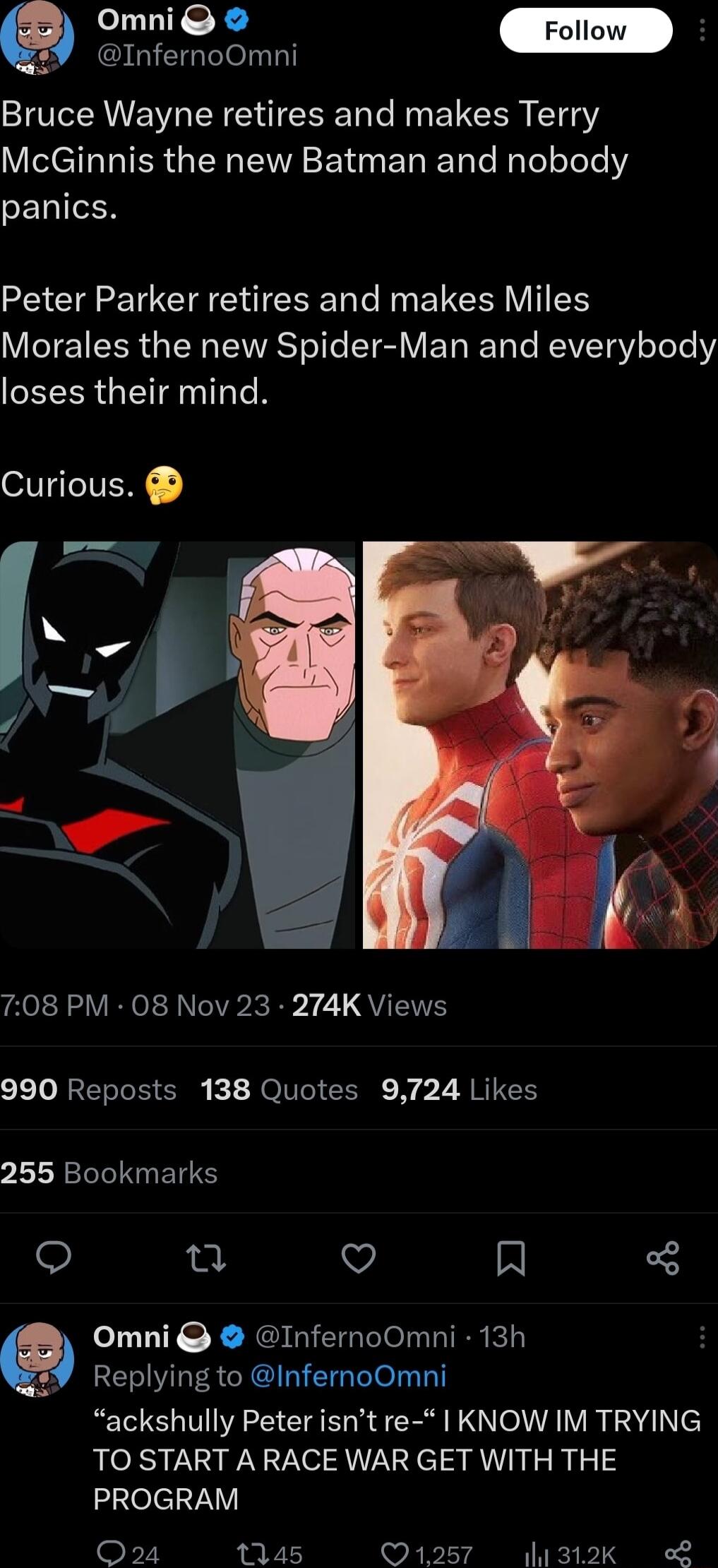This screenshot has height=1568, width=718.
Task: Toggle follow state via Follow button
Action: (x=585, y=30)
